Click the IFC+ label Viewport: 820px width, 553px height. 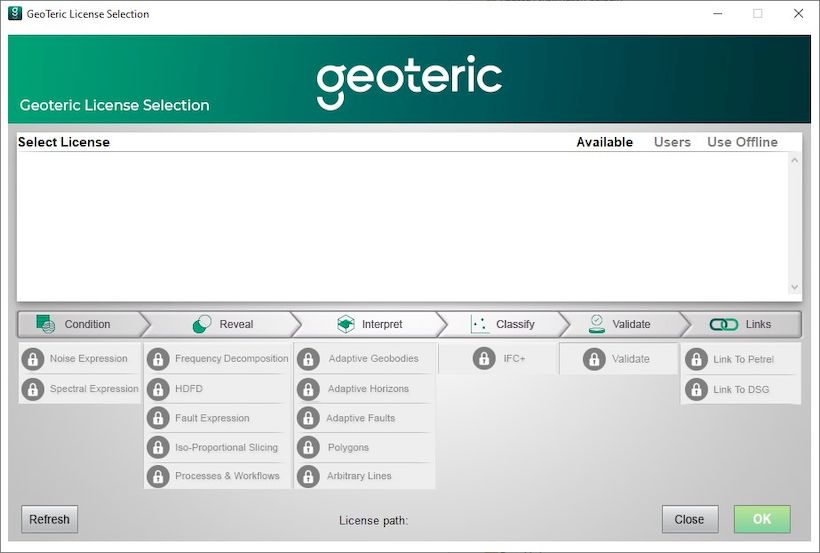(x=514, y=358)
